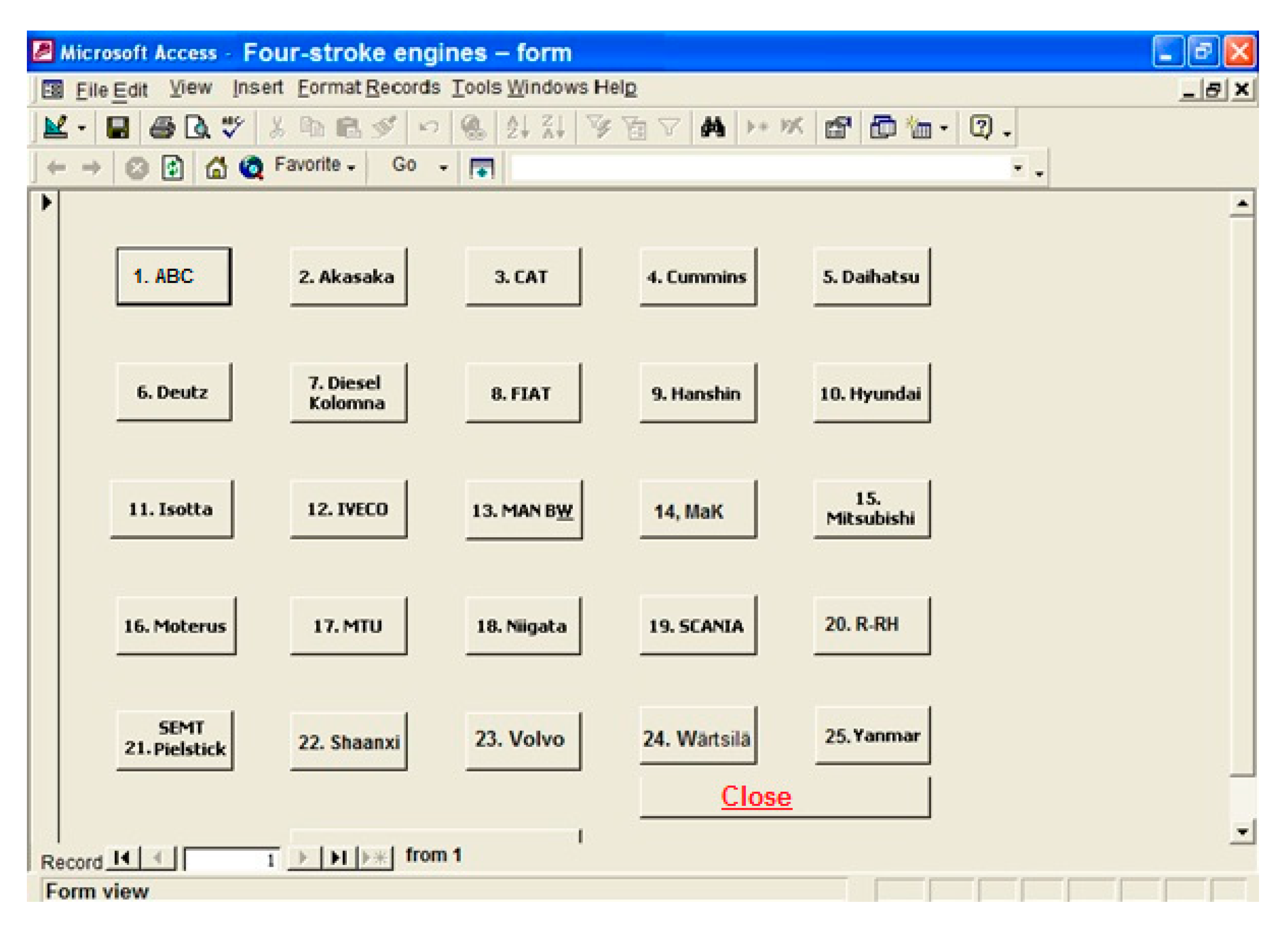Viewport: 1288px width, 934px height.
Task: Go to the last record navigation button
Action: coord(339,858)
